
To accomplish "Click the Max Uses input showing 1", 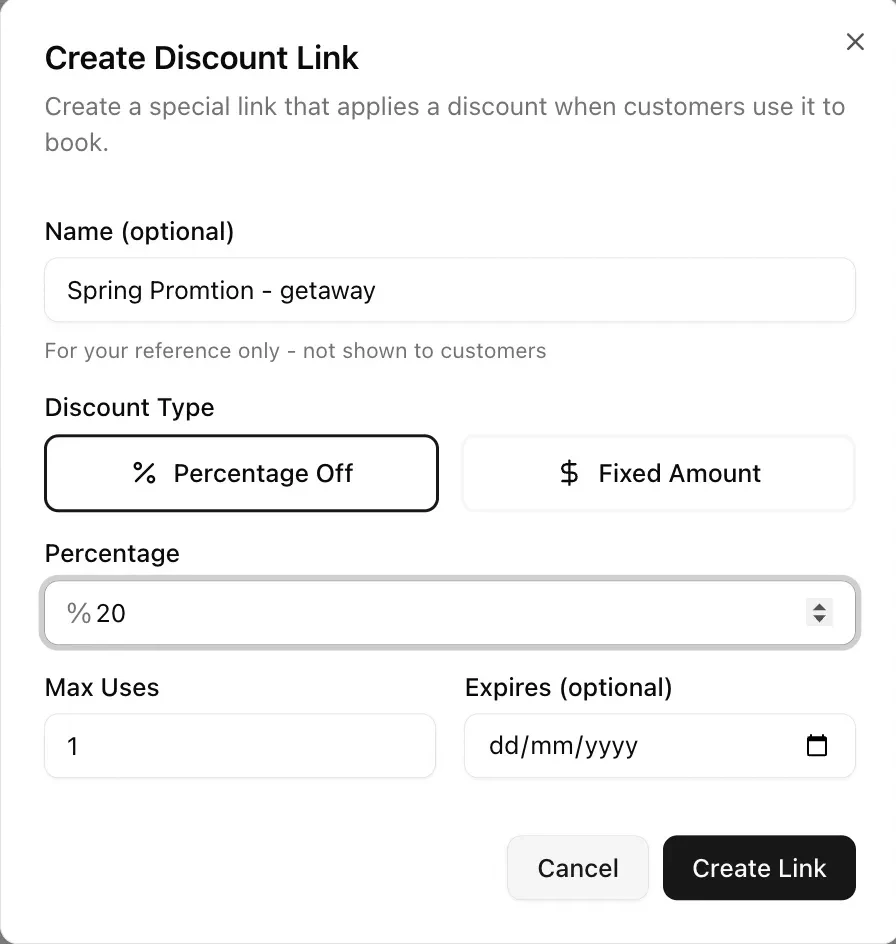I will (240, 745).
